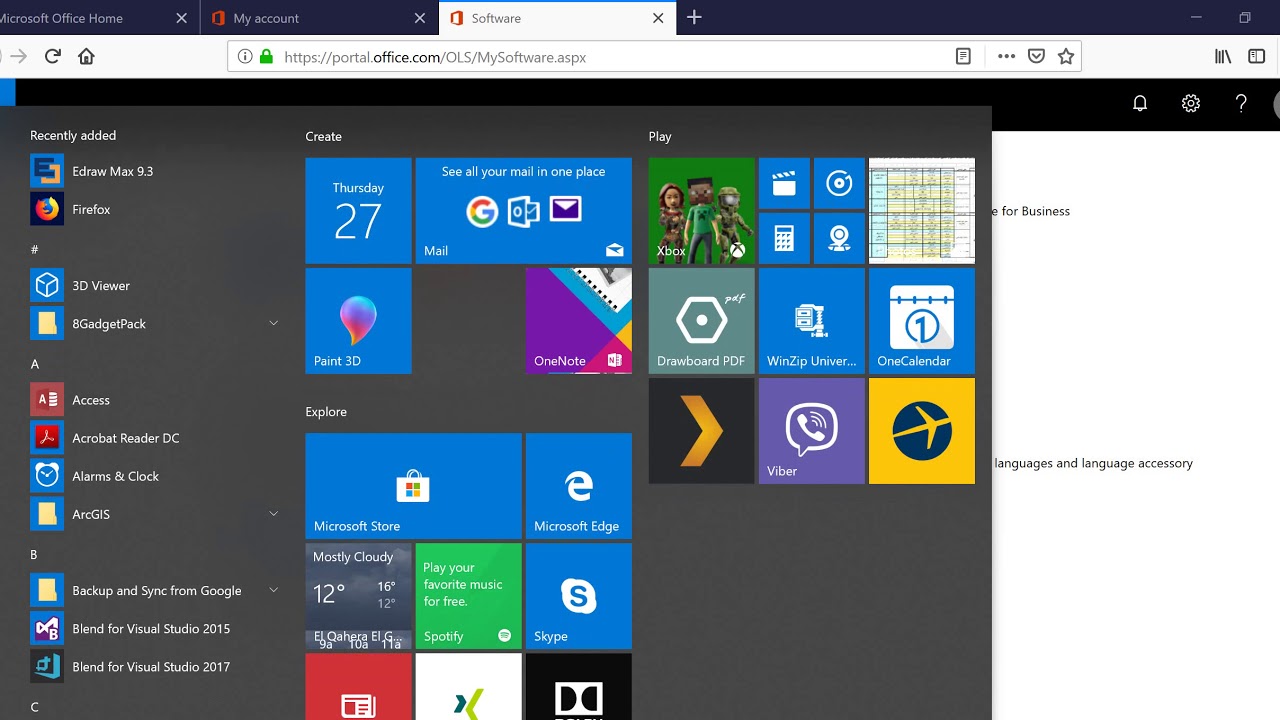Open Edraw Max 9.3 from Recently added
This screenshot has height=720, width=1280.
[x=155, y=171]
